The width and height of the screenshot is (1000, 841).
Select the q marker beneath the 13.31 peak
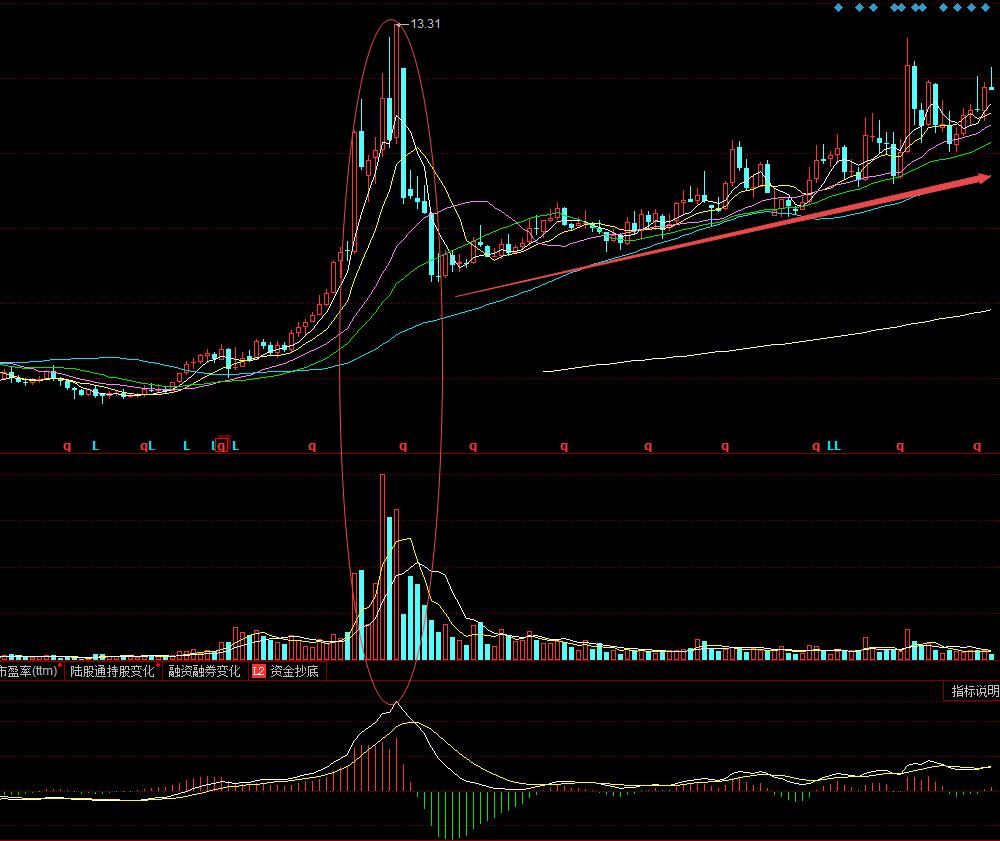click(x=404, y=446)
